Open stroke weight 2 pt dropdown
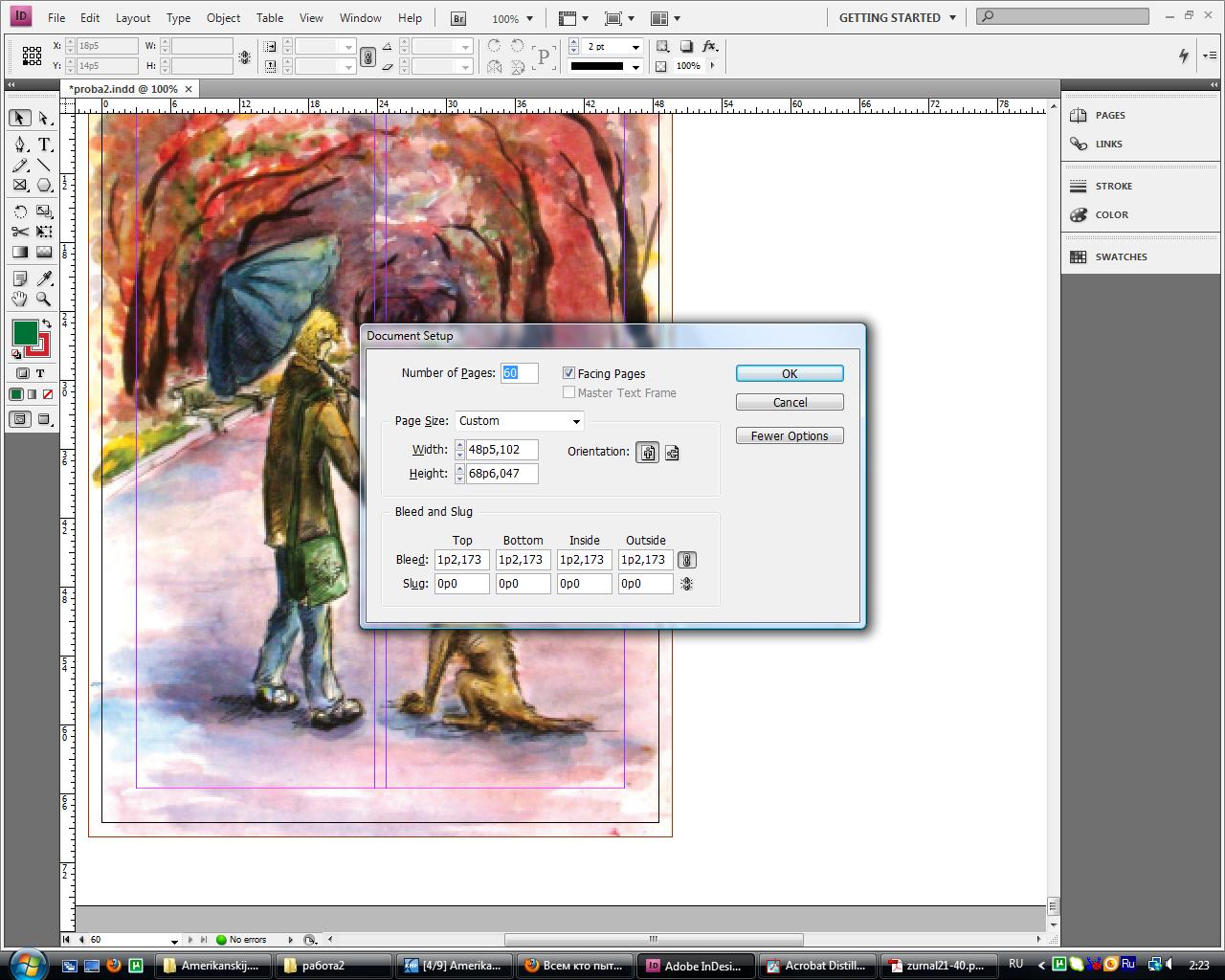1225x980 pixels. tap(635, 47)
